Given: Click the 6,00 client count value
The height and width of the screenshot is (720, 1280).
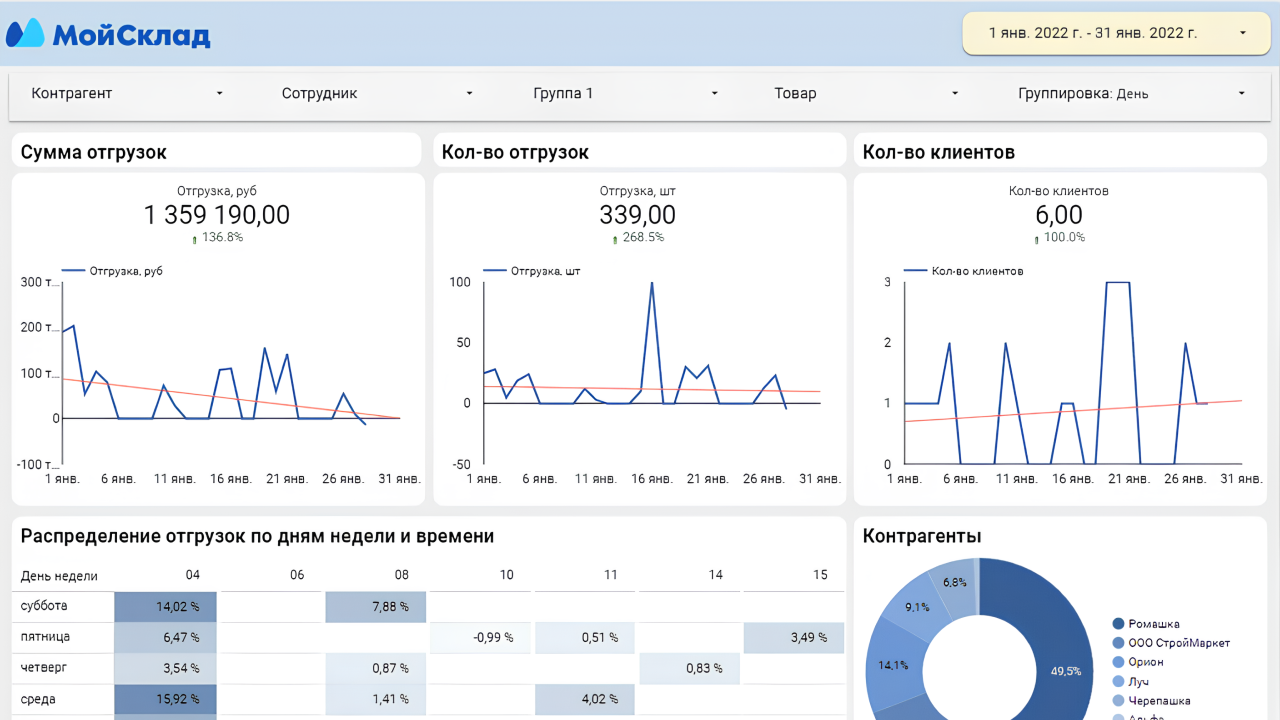Looking at the screenshot, I should (1059, 215).
